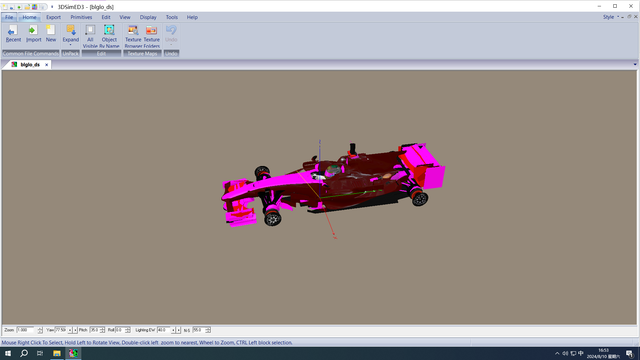
Task: Open the File menu
Action: tap(9, 17)
